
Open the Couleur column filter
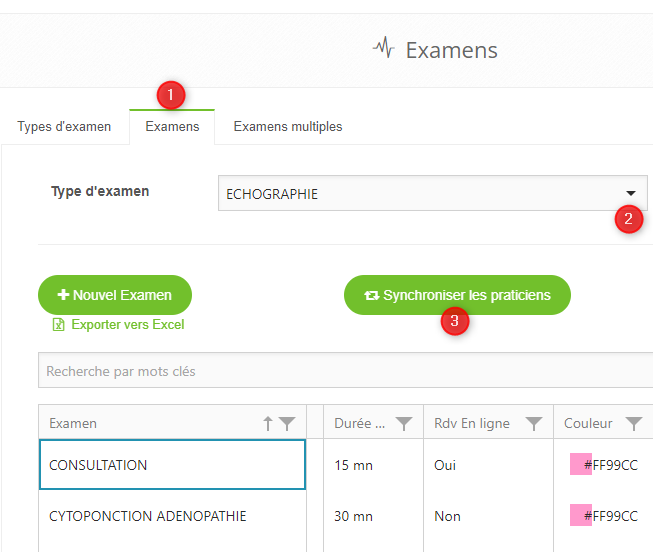633,424
